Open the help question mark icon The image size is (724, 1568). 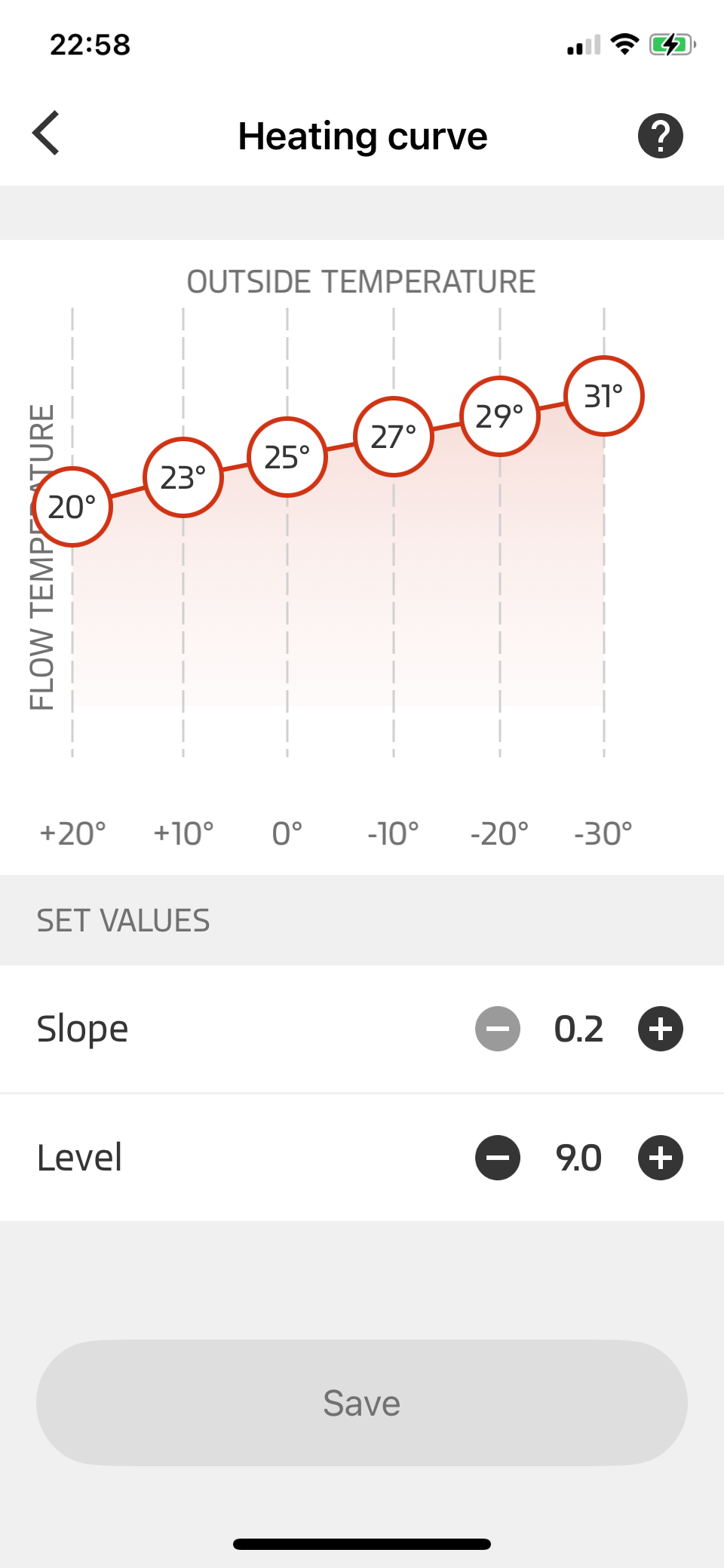pos(660,136)
